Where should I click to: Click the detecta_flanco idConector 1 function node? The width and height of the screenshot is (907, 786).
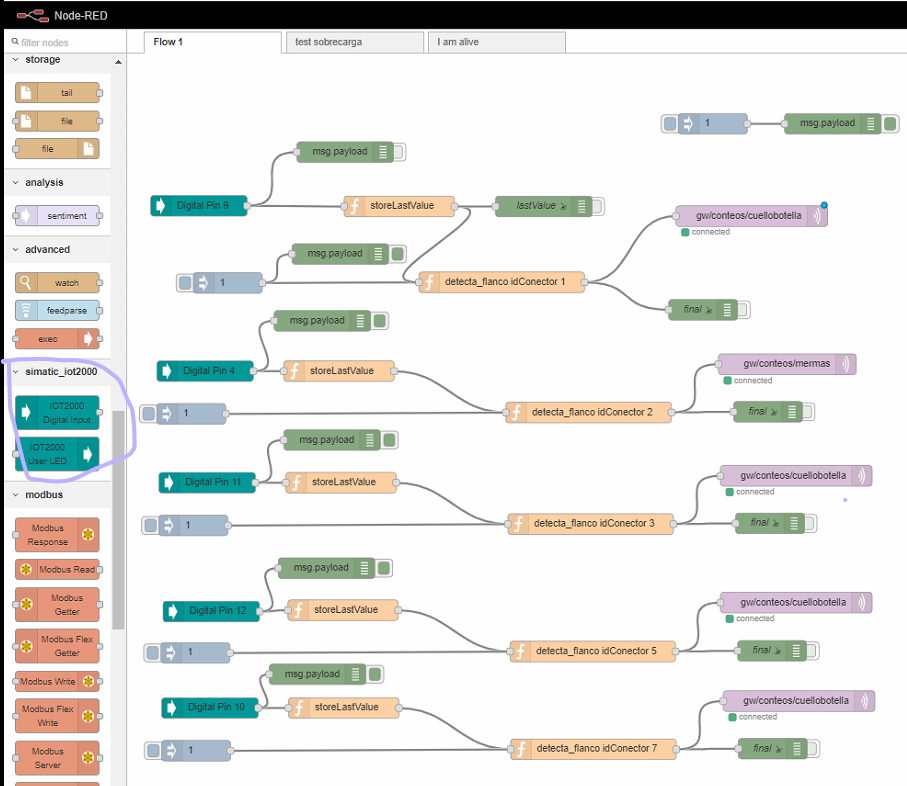pyautogui.click(x=502, y=282)
